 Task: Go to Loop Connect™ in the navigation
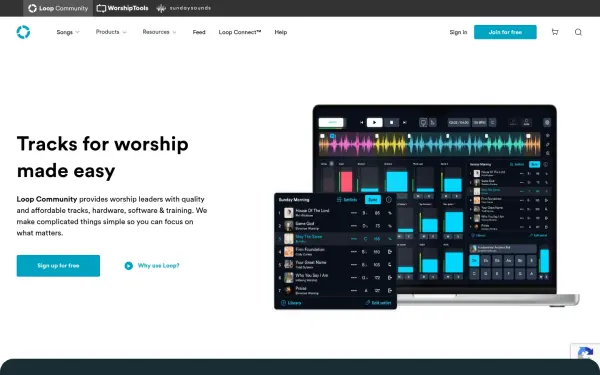coord(240,32)
